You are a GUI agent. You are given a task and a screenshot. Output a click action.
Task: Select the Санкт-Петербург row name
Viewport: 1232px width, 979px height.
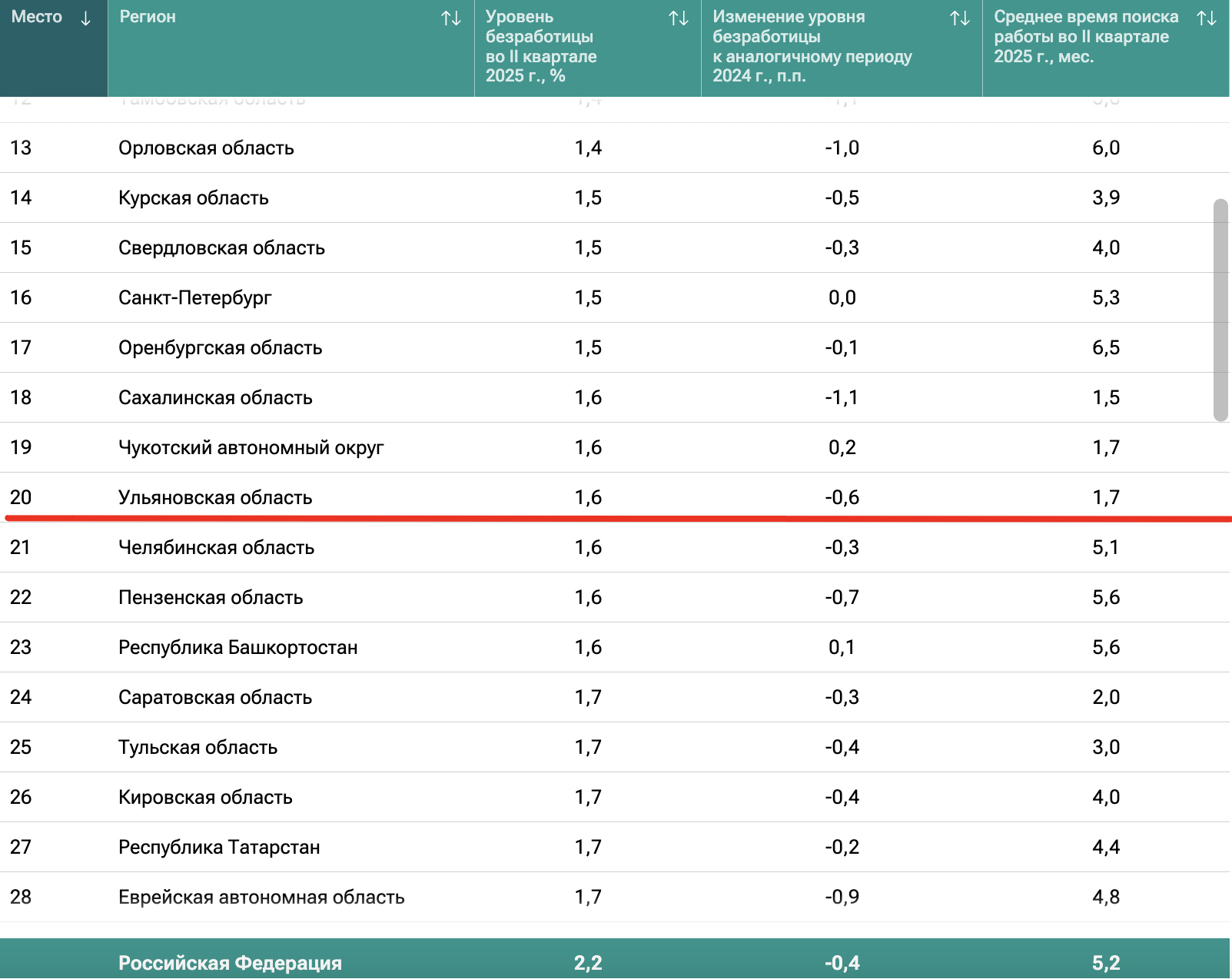coord(195,298)
